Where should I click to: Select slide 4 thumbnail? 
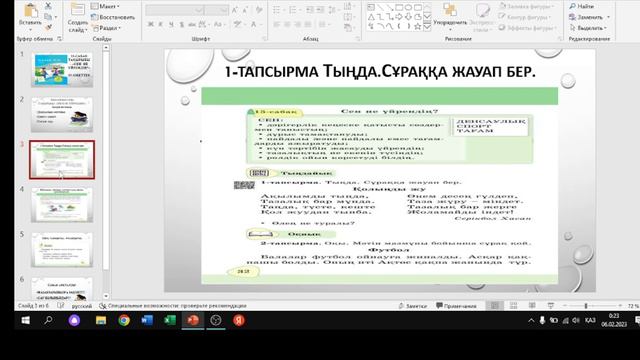click(x=62, y=204)
